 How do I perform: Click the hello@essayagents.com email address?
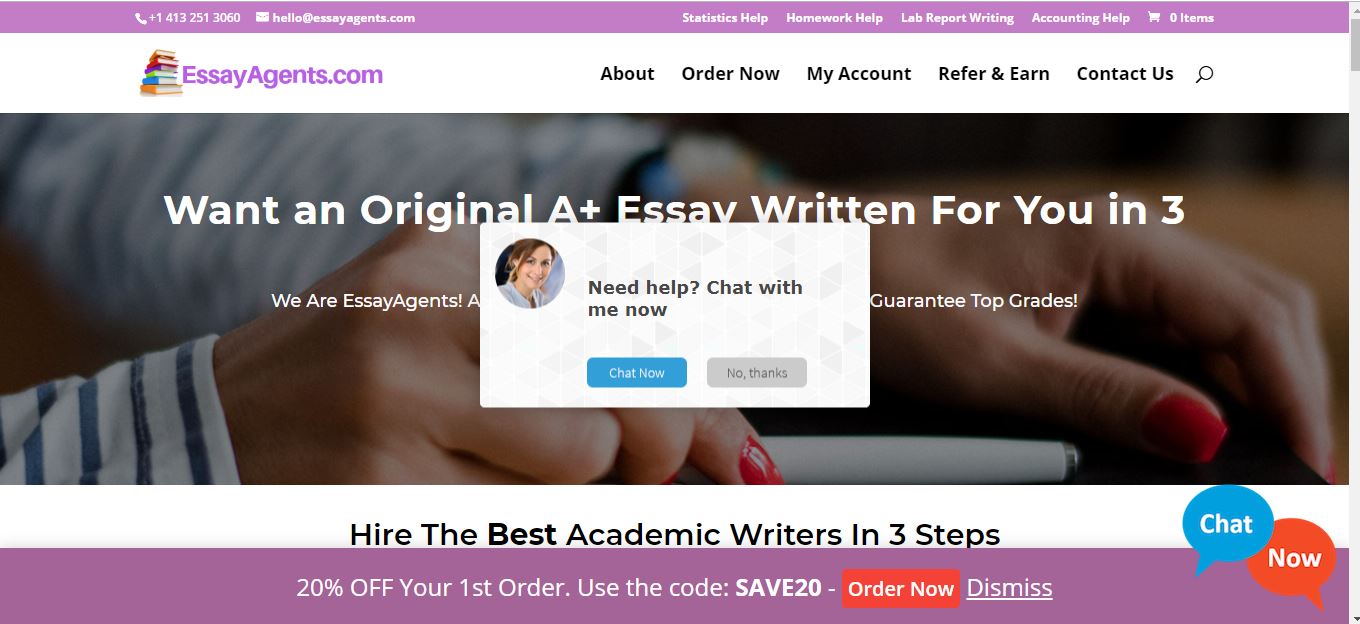coord(343,17)
